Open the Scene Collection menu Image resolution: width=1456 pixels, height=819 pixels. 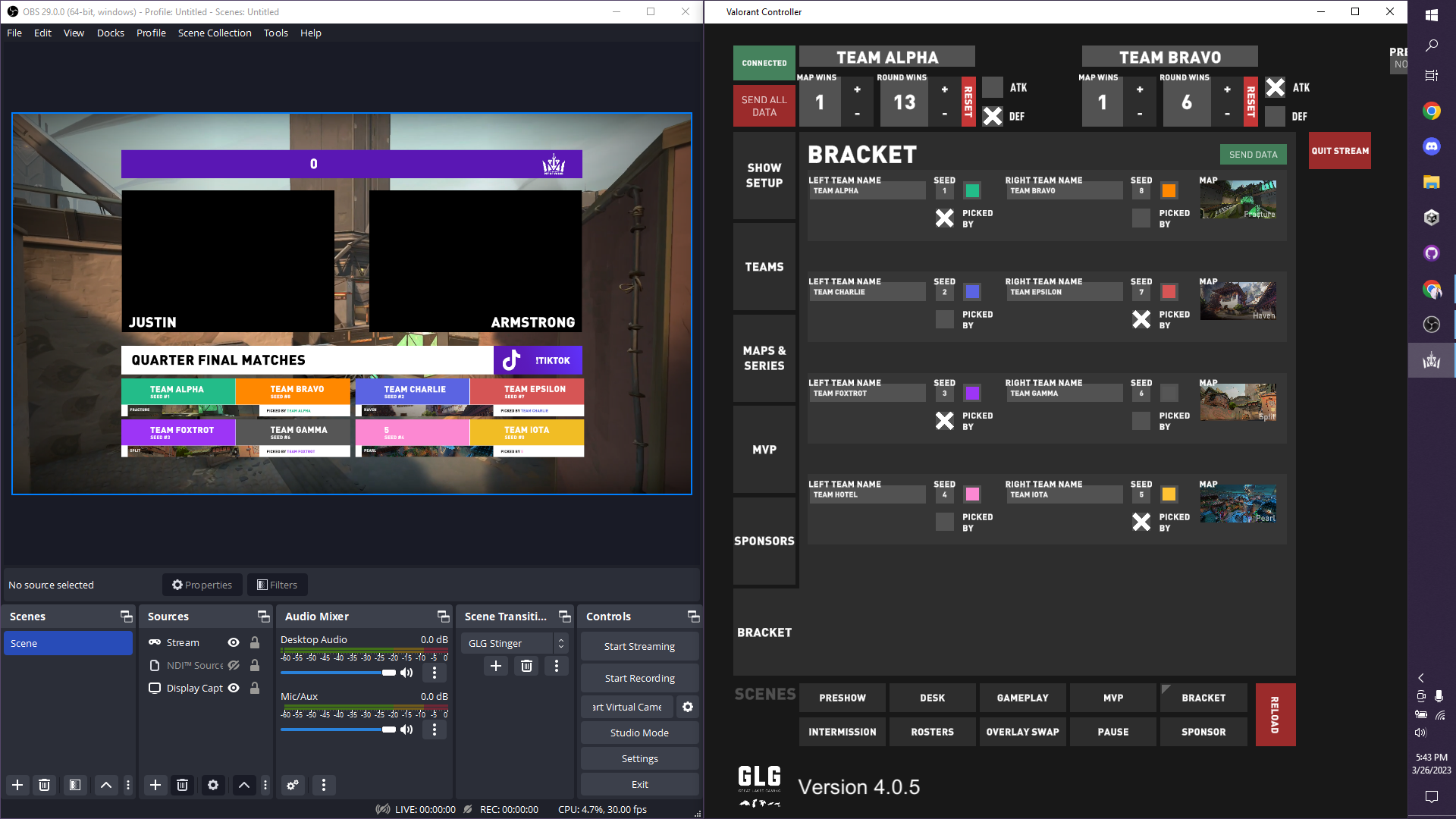[x=214, y=33]
